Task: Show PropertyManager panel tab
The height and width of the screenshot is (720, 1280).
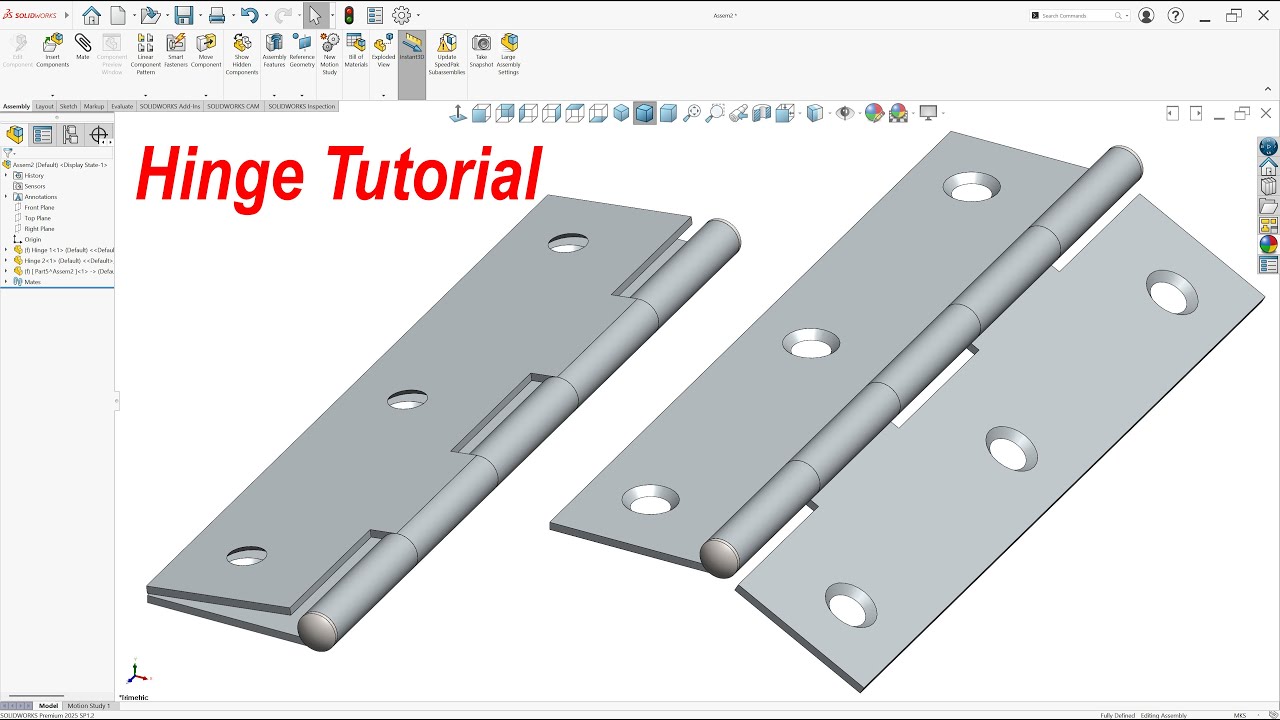Action: click(x=42, y=135)
